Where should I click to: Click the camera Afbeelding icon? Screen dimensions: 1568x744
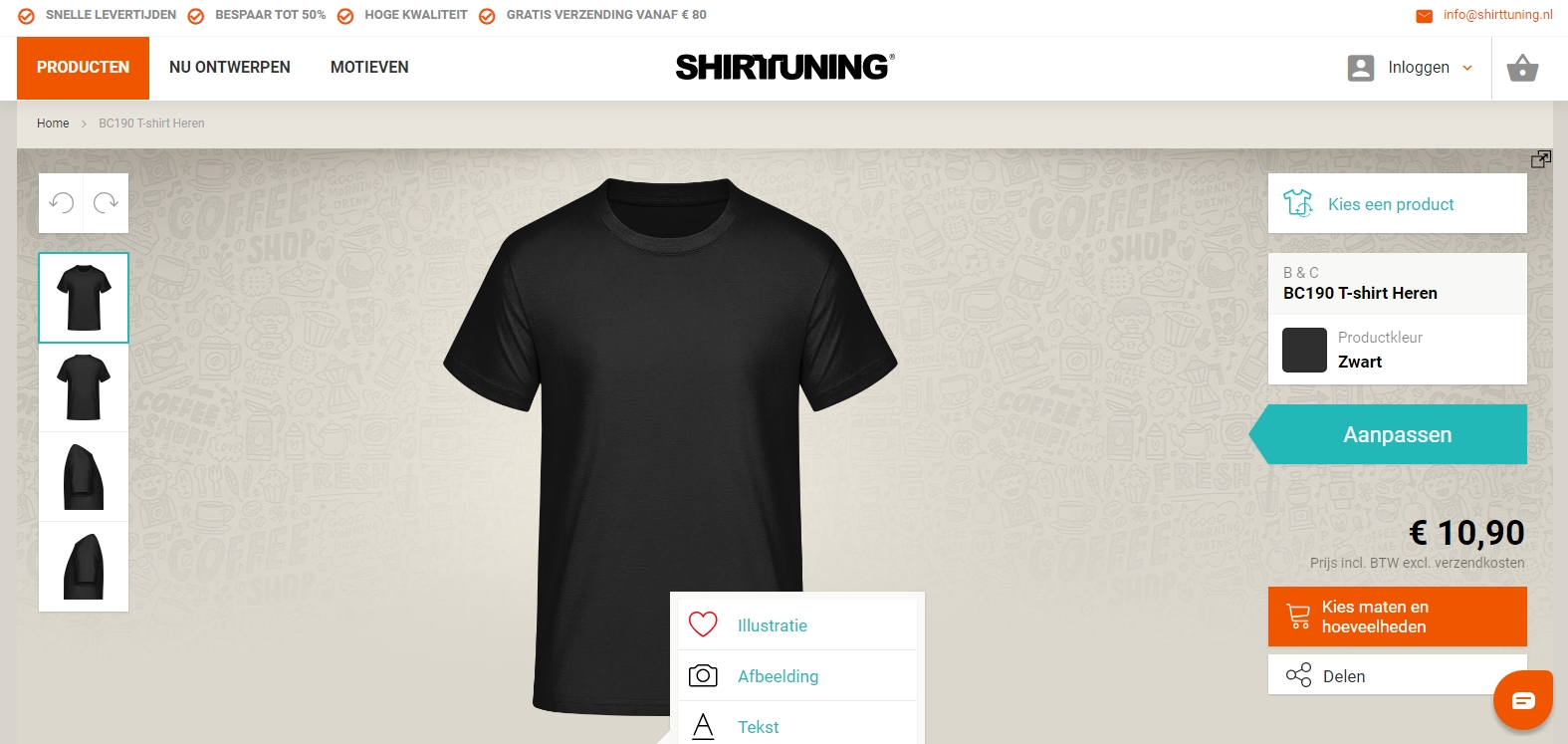tap(703, 675)
